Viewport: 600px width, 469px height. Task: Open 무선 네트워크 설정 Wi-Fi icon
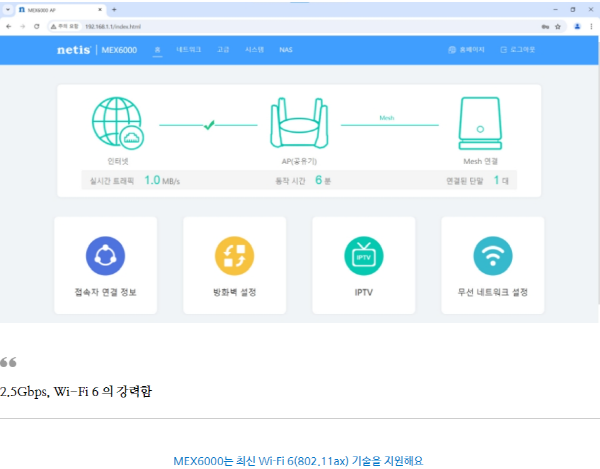click(x=493, y=256)
